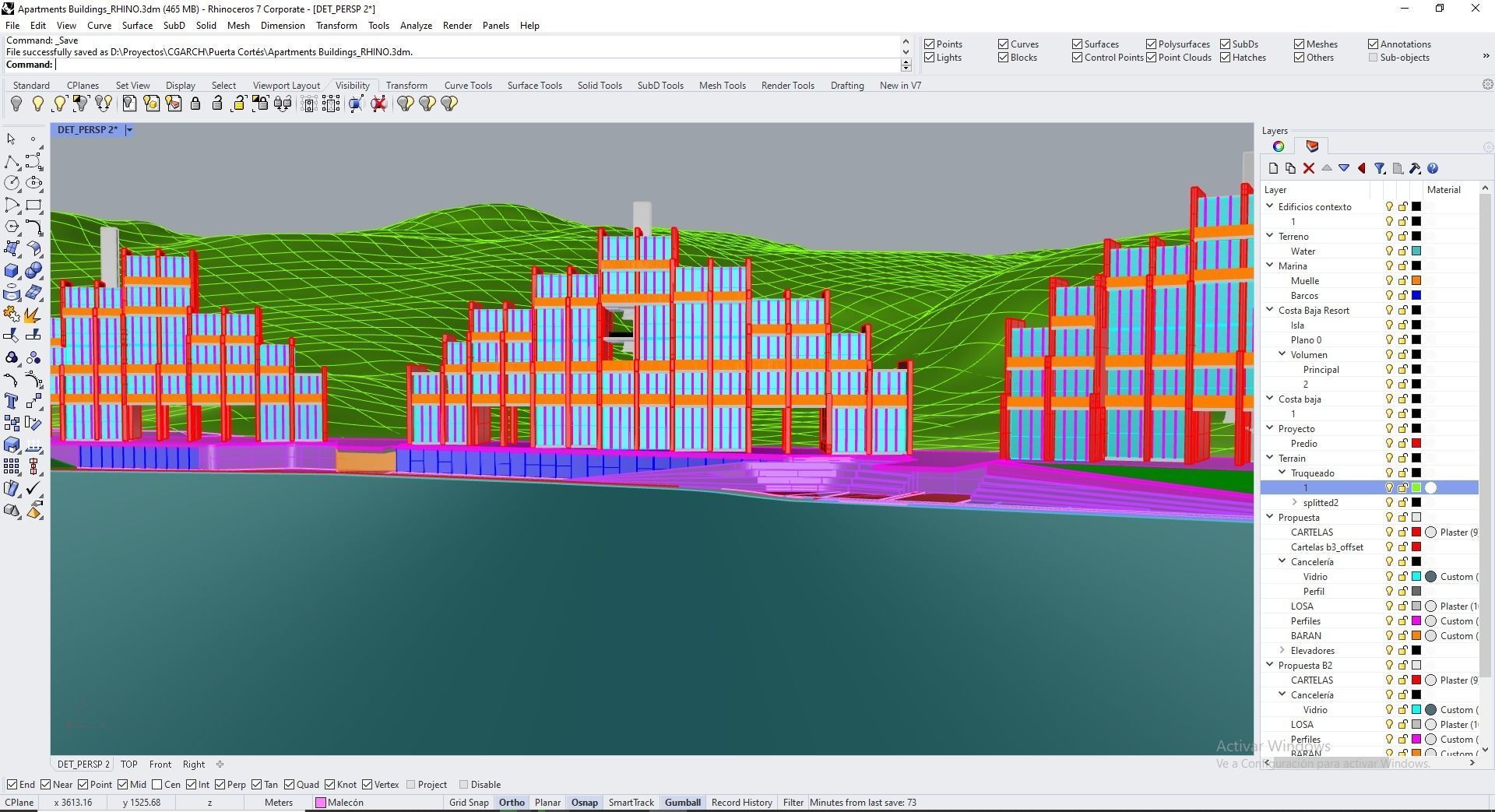Screen dimensions: 1495x812
Task: Change the Barcos layer blue color swatch
Action: tap(1416, 296)
